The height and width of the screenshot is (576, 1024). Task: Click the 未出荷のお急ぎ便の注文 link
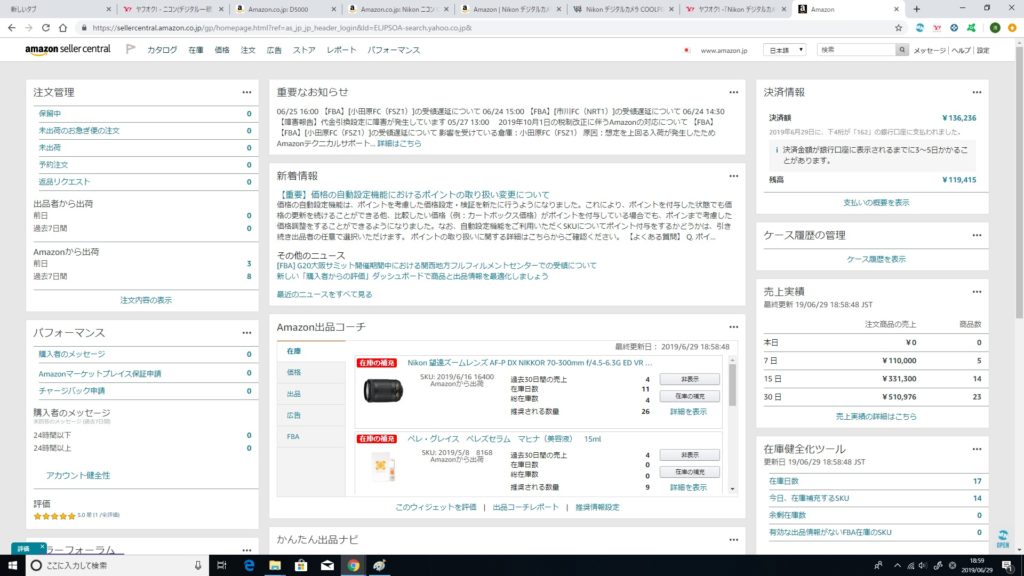(x=79, y=131)
